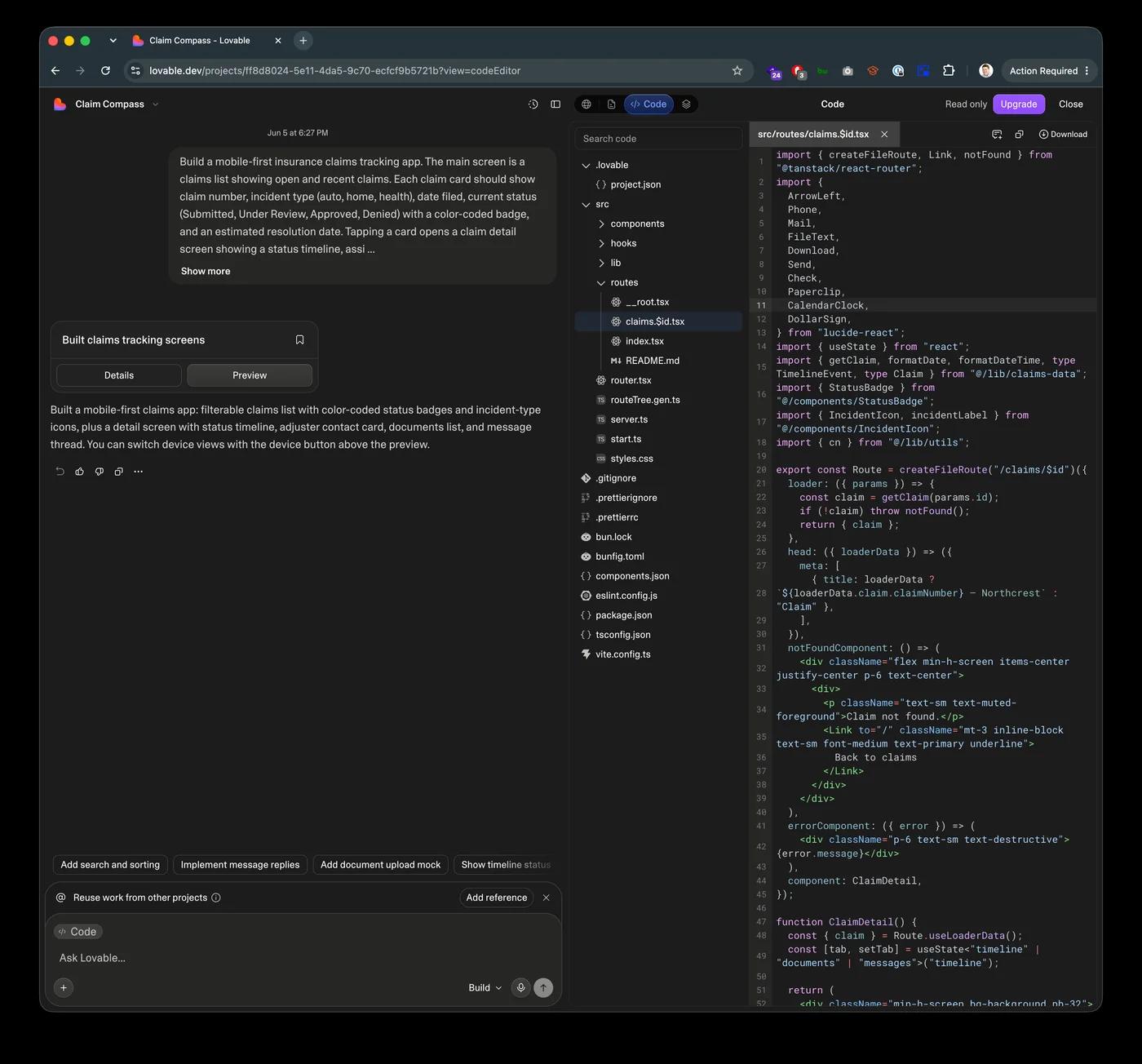This screenshot has width=1142, height=1064.
Task: Close the code editor panel
Action: coord(1070,104)
